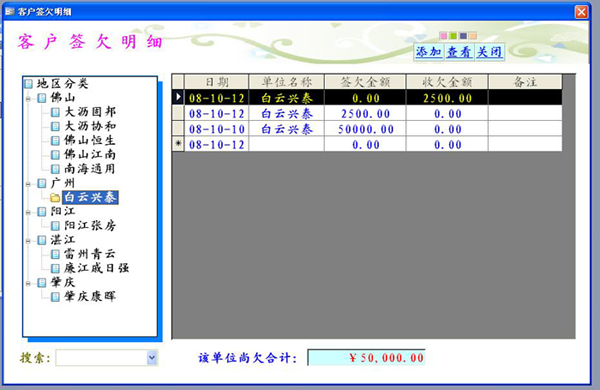The width and height of the screenshot is (600, 390).
Task: Click the 搜索 combo box field
Action: [x=106, y=358]
